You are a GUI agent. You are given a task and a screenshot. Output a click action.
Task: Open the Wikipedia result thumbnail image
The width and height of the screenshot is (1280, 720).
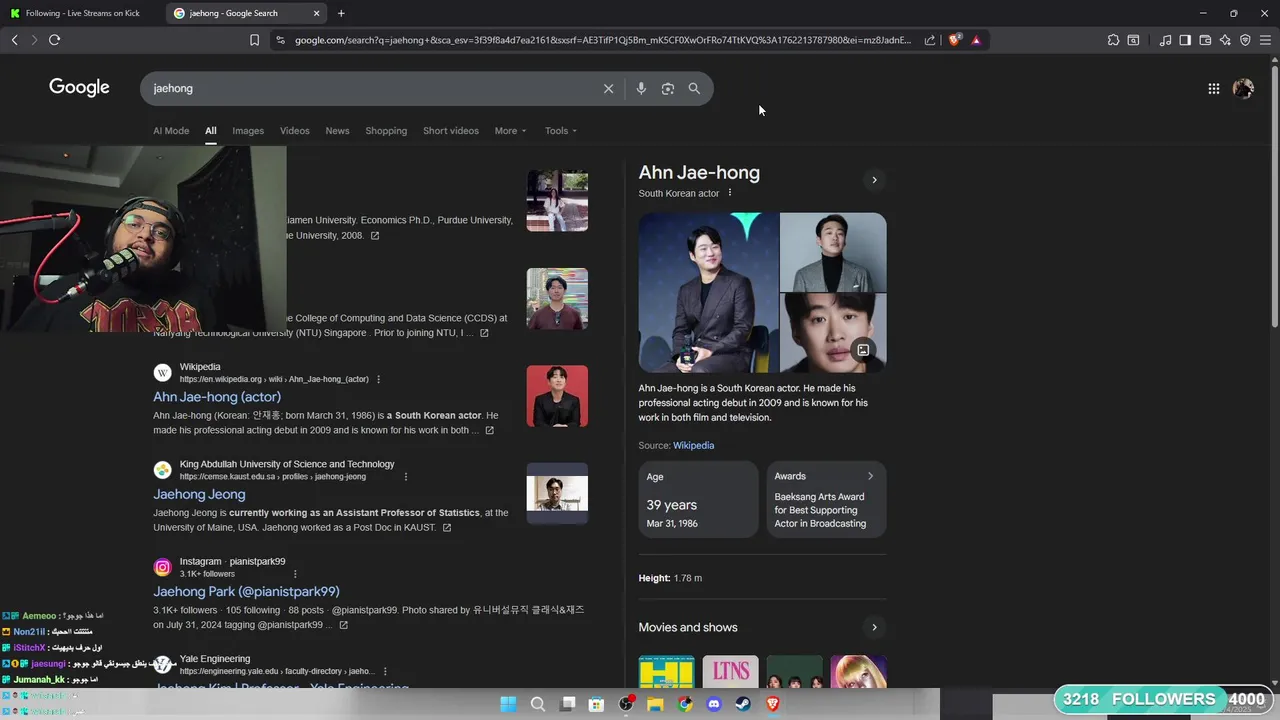coord(557,396)
